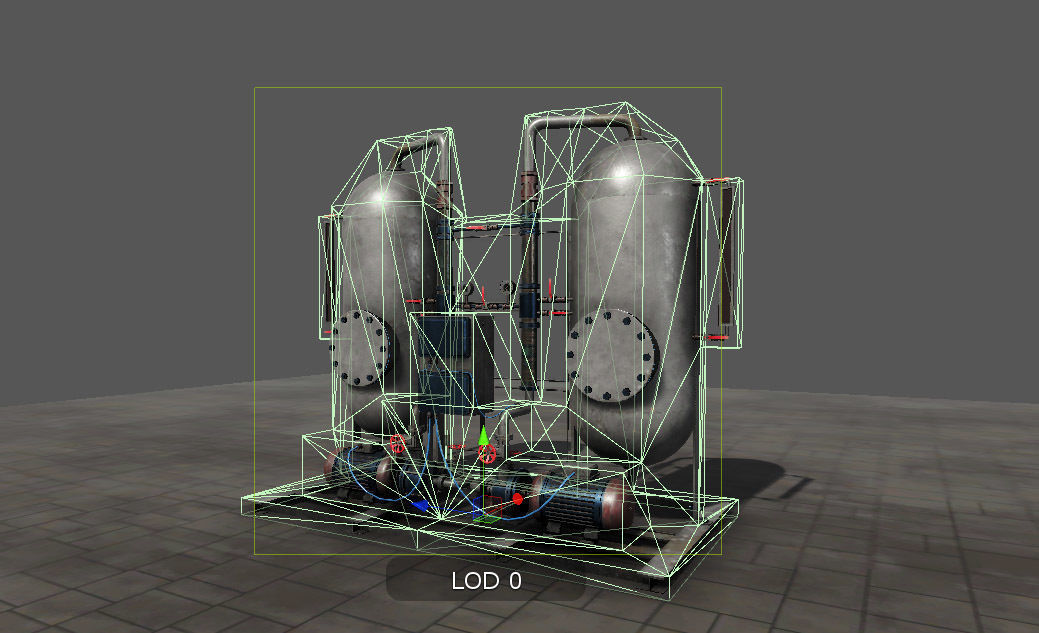
Task: Click the LOD 0 label
Action: pyautogui.click(x=486, y=581)
